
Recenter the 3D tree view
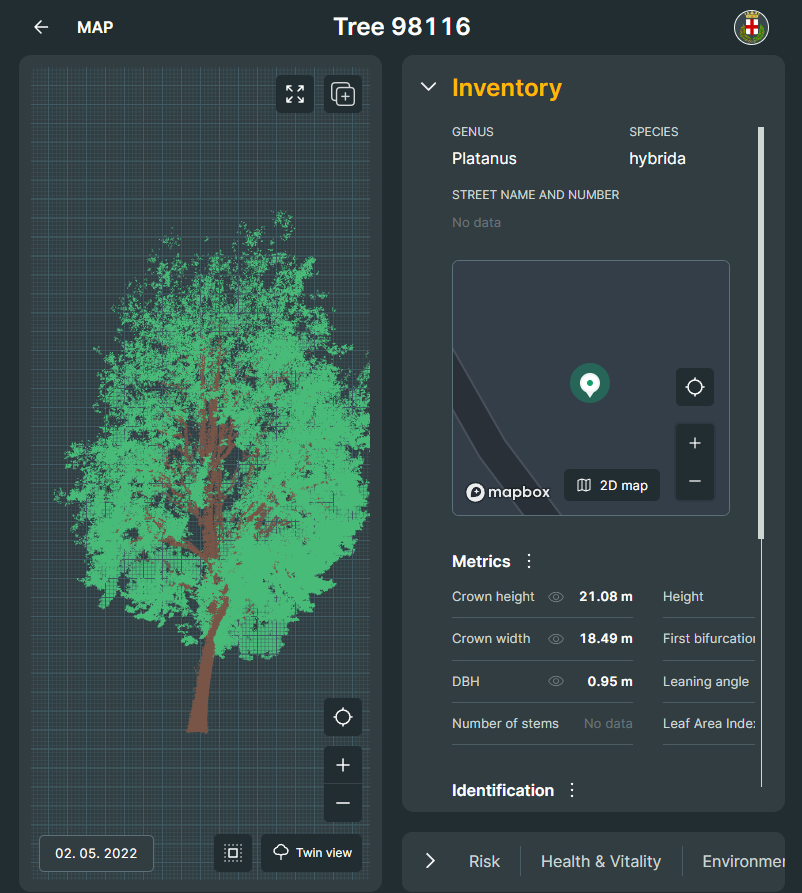tap(343, 717)
